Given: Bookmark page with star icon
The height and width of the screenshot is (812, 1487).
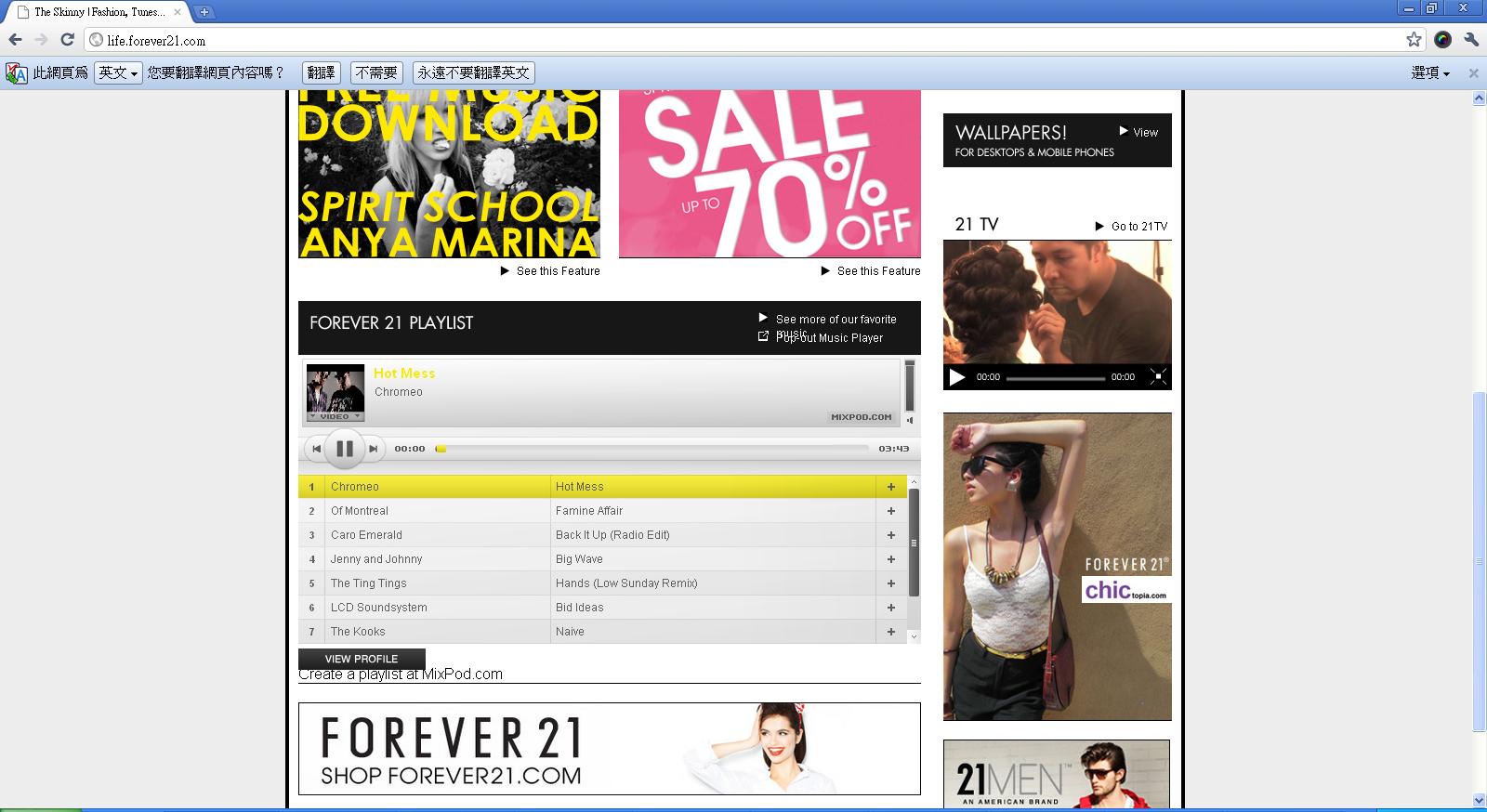Looking at the screenshot, I should [x=1414, y=39].
